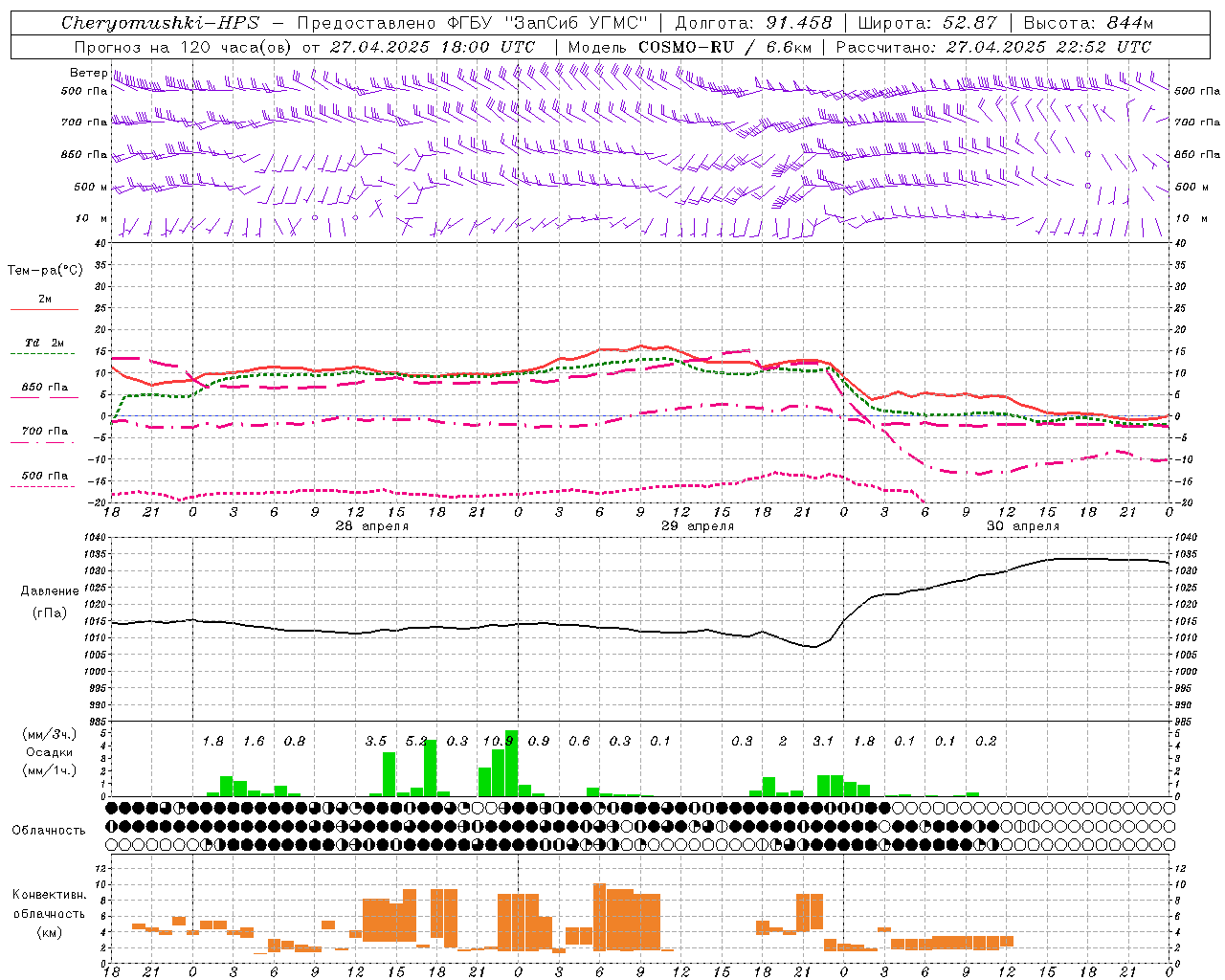Click the 30 апреля date label
Image resolution: width=1225 pixels, height=980 pixels.
1023,526
